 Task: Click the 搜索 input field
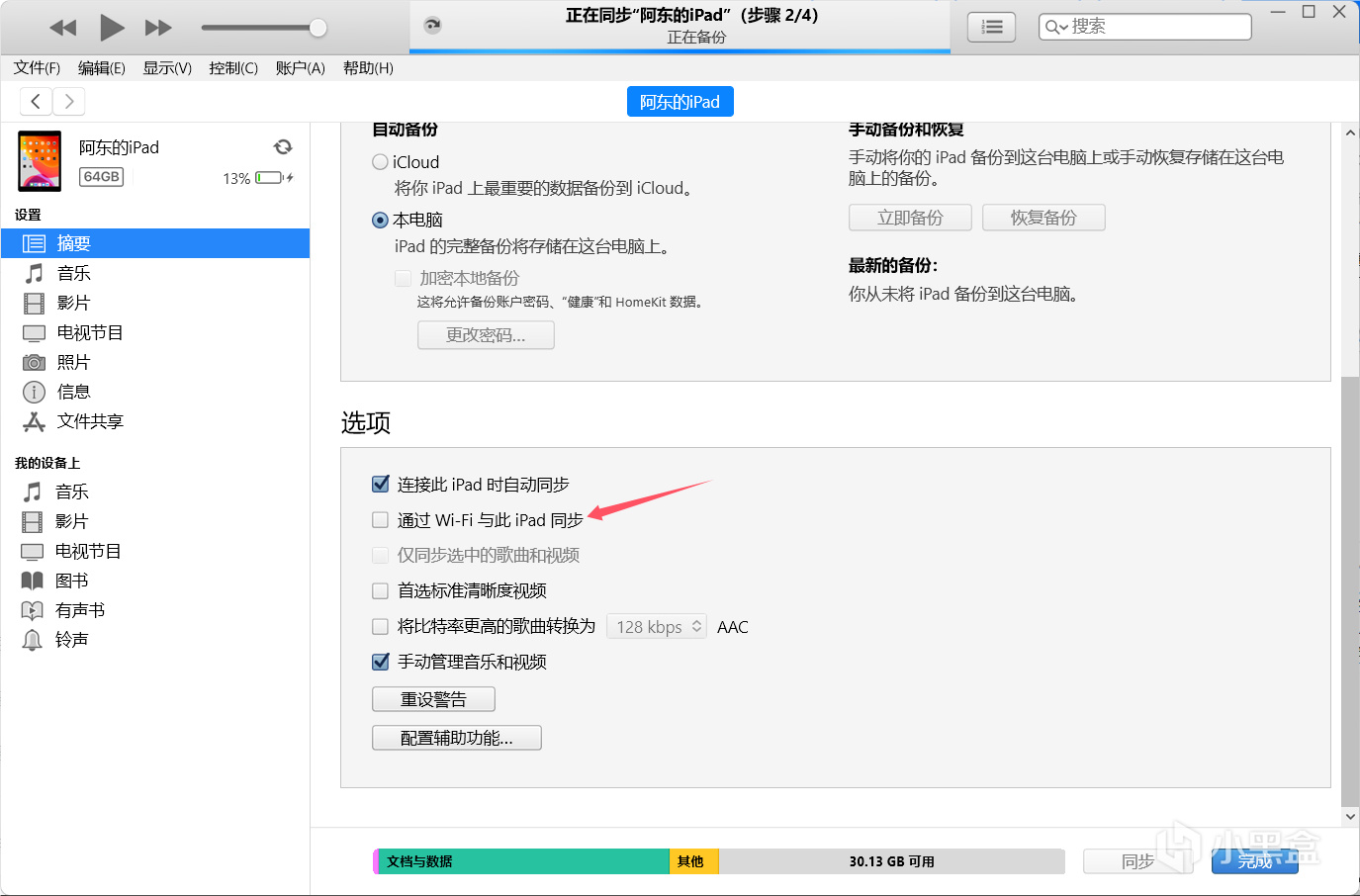1145,27
